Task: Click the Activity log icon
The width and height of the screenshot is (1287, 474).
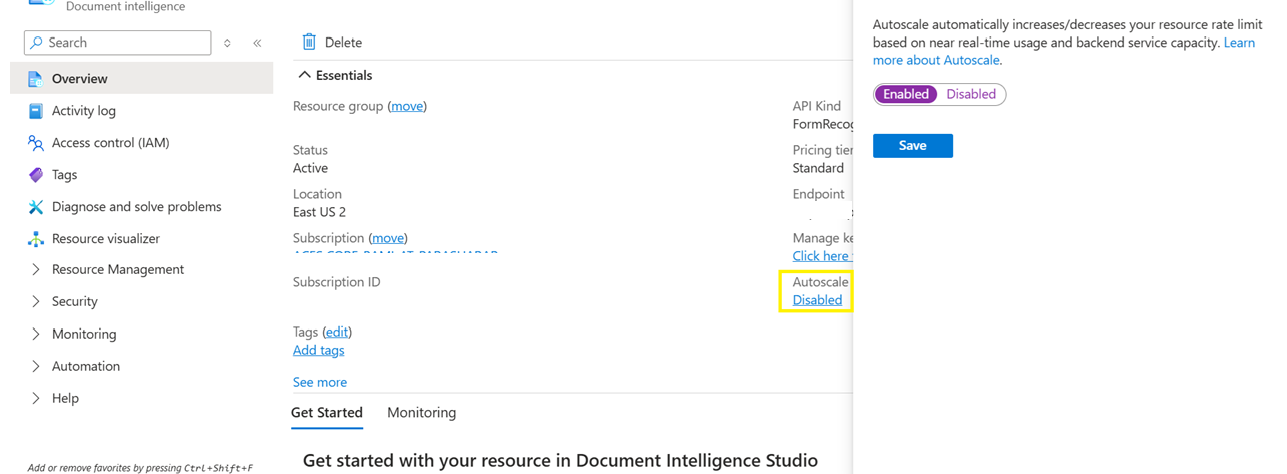Action: pyautogui.click(x=36, y=111)
